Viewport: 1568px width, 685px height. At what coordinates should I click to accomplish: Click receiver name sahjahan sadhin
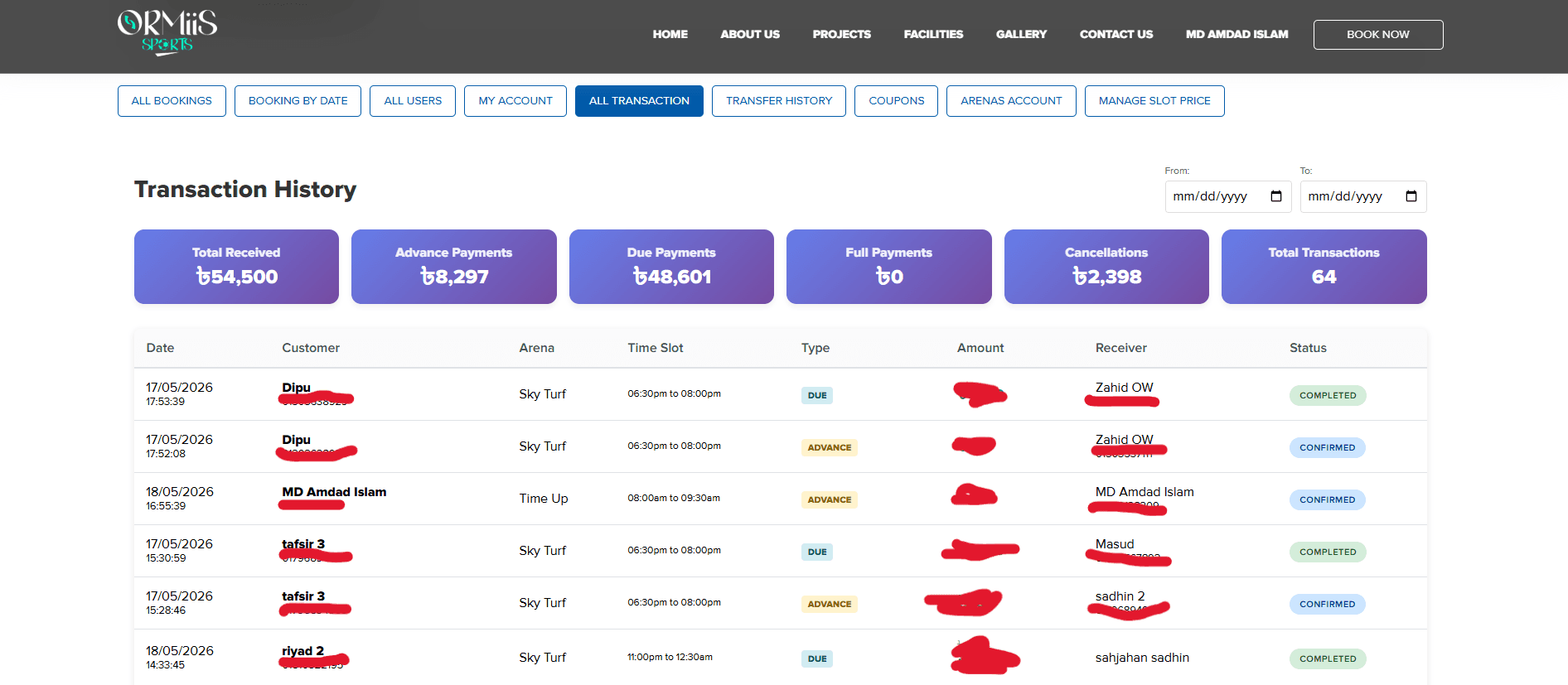point(1142,658)
